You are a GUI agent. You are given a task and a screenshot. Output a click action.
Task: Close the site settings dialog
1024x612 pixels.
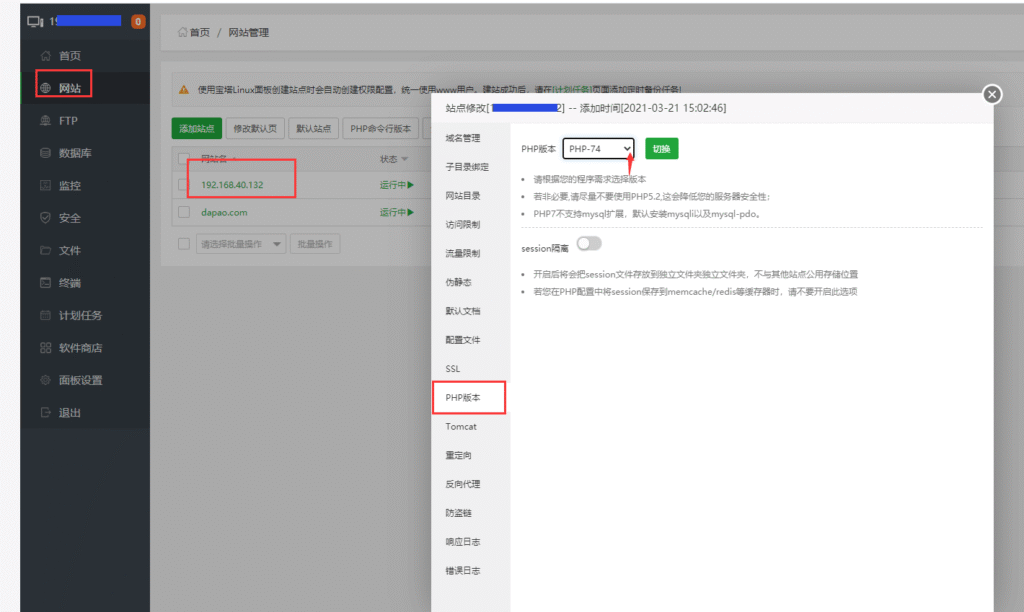tap(991, 94)
